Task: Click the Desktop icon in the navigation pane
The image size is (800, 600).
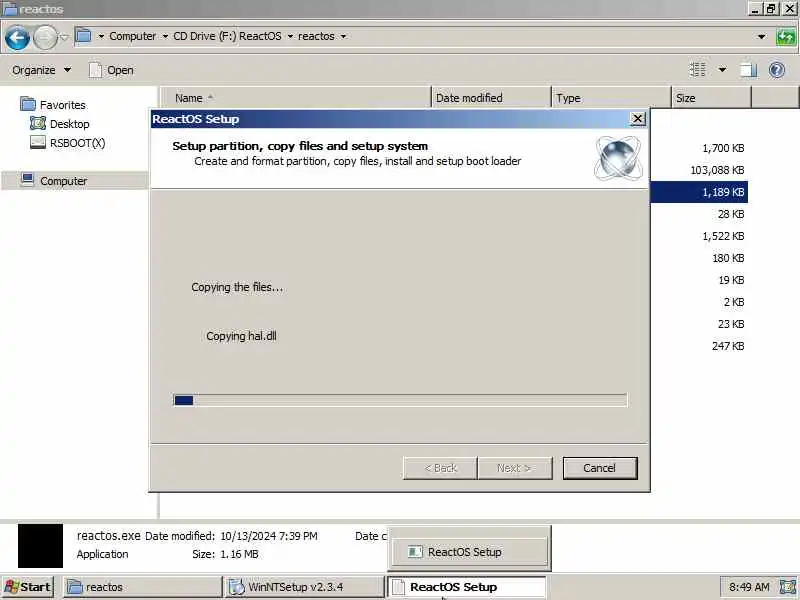Action: pyautogui.click(x=38, y=123)
